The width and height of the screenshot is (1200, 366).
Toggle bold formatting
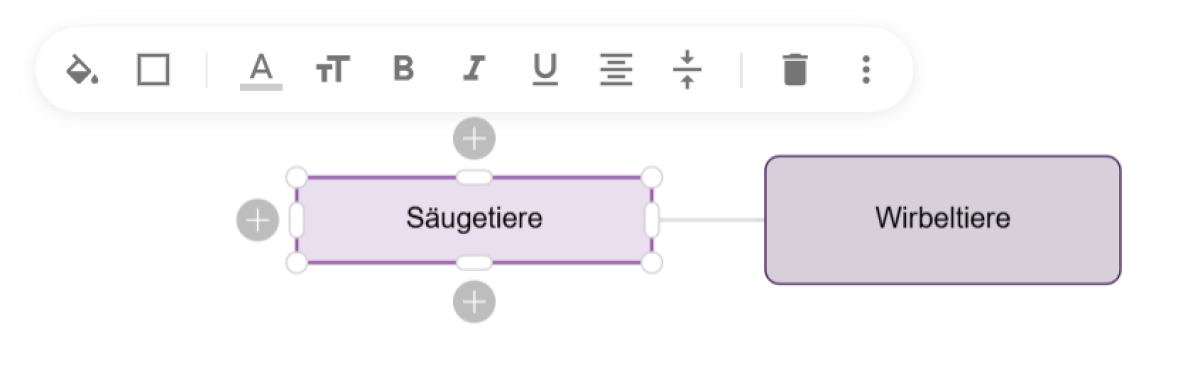coord(403,70)
